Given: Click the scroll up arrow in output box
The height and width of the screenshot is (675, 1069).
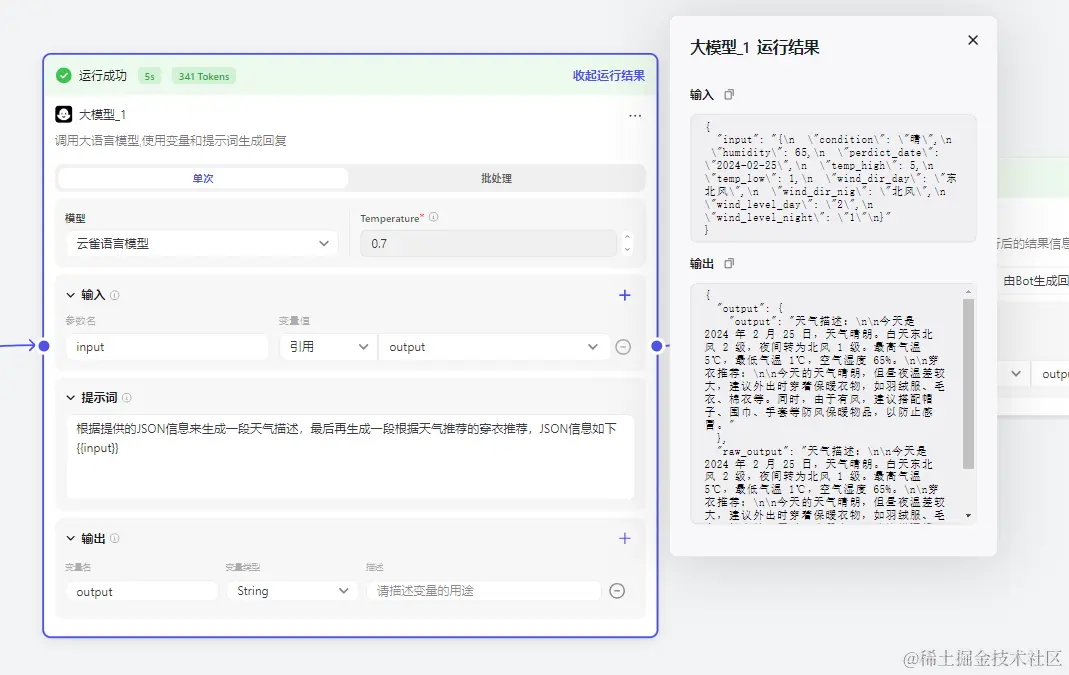Looking at the screenshot, I should coord(968,292).
